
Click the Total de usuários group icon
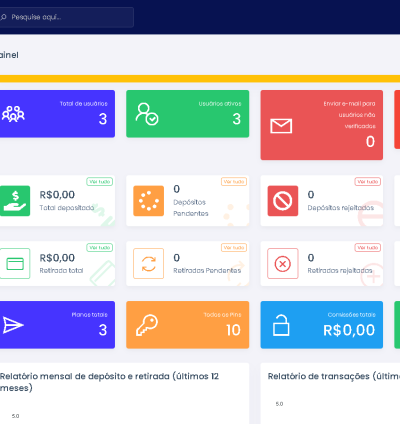tap(13, 114)
